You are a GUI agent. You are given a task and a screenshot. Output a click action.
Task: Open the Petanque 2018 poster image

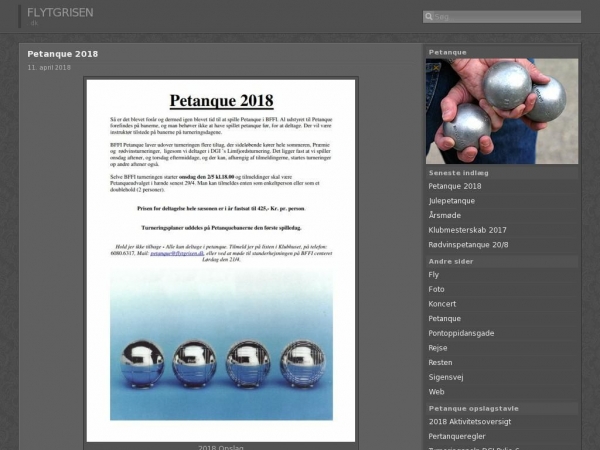[221, 260]
